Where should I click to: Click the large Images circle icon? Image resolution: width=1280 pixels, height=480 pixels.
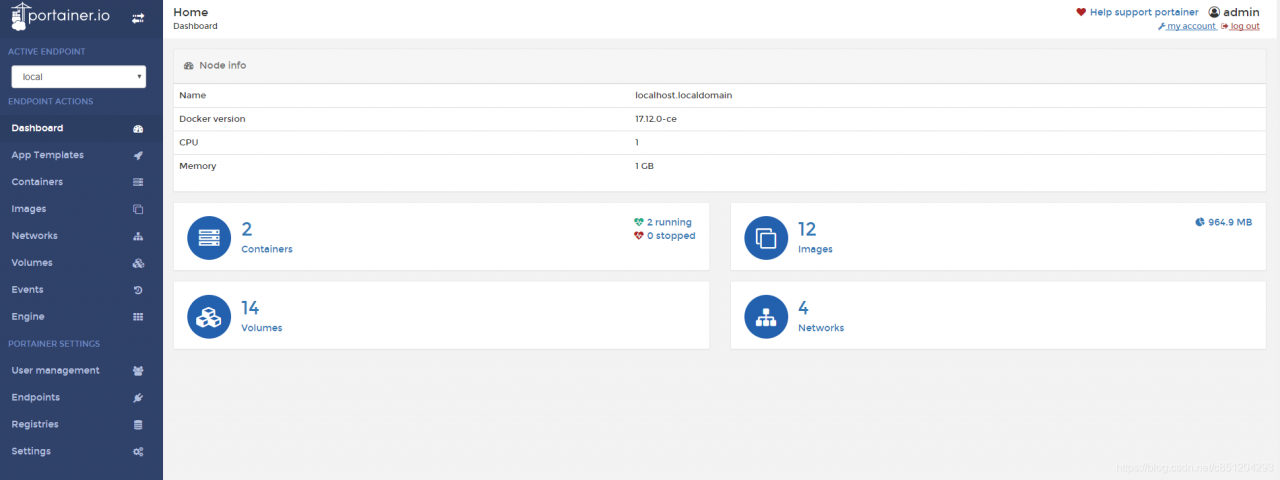click(766, 238)
